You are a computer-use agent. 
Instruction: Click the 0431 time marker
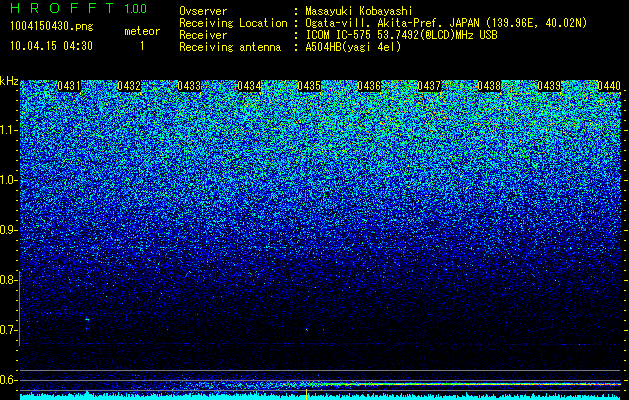click(69, 86)
